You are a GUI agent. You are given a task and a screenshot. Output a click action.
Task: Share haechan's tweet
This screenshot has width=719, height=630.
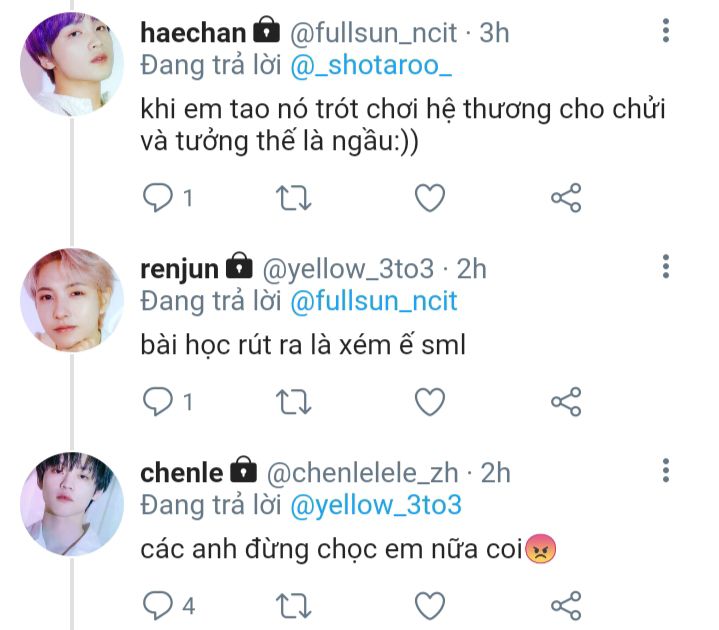point(566,199)
